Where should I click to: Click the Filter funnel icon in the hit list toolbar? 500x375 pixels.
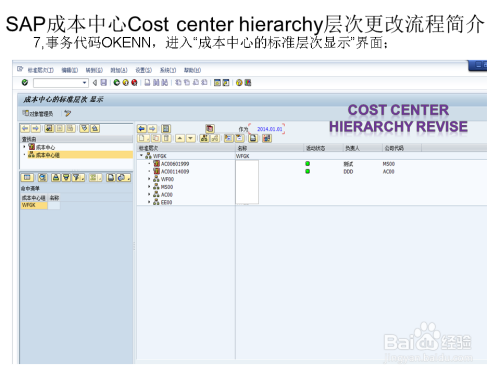tap(78, 177)
